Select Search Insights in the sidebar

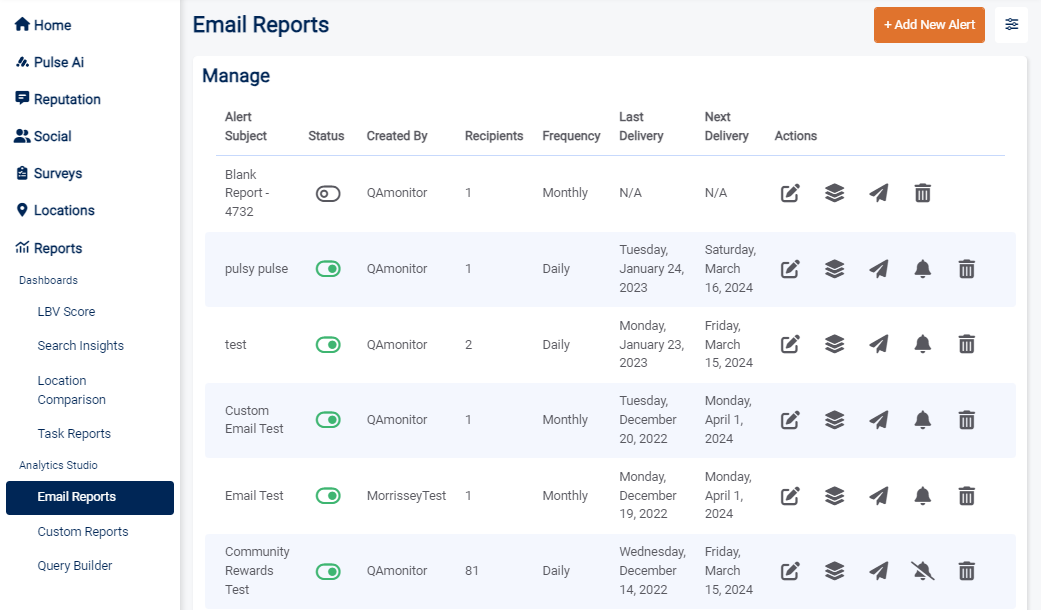tap(81, 345)
